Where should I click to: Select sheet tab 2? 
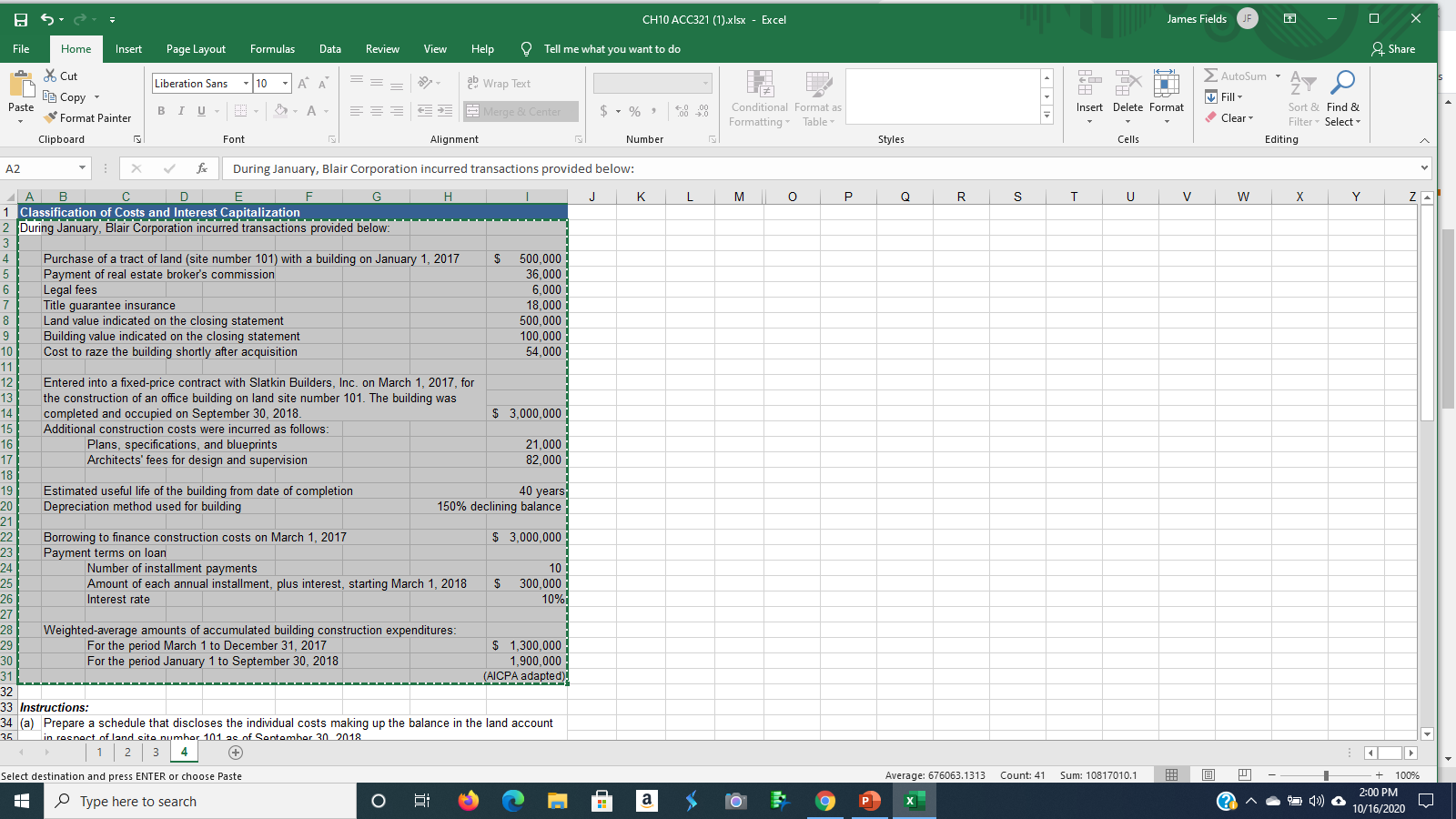point(127,752)
